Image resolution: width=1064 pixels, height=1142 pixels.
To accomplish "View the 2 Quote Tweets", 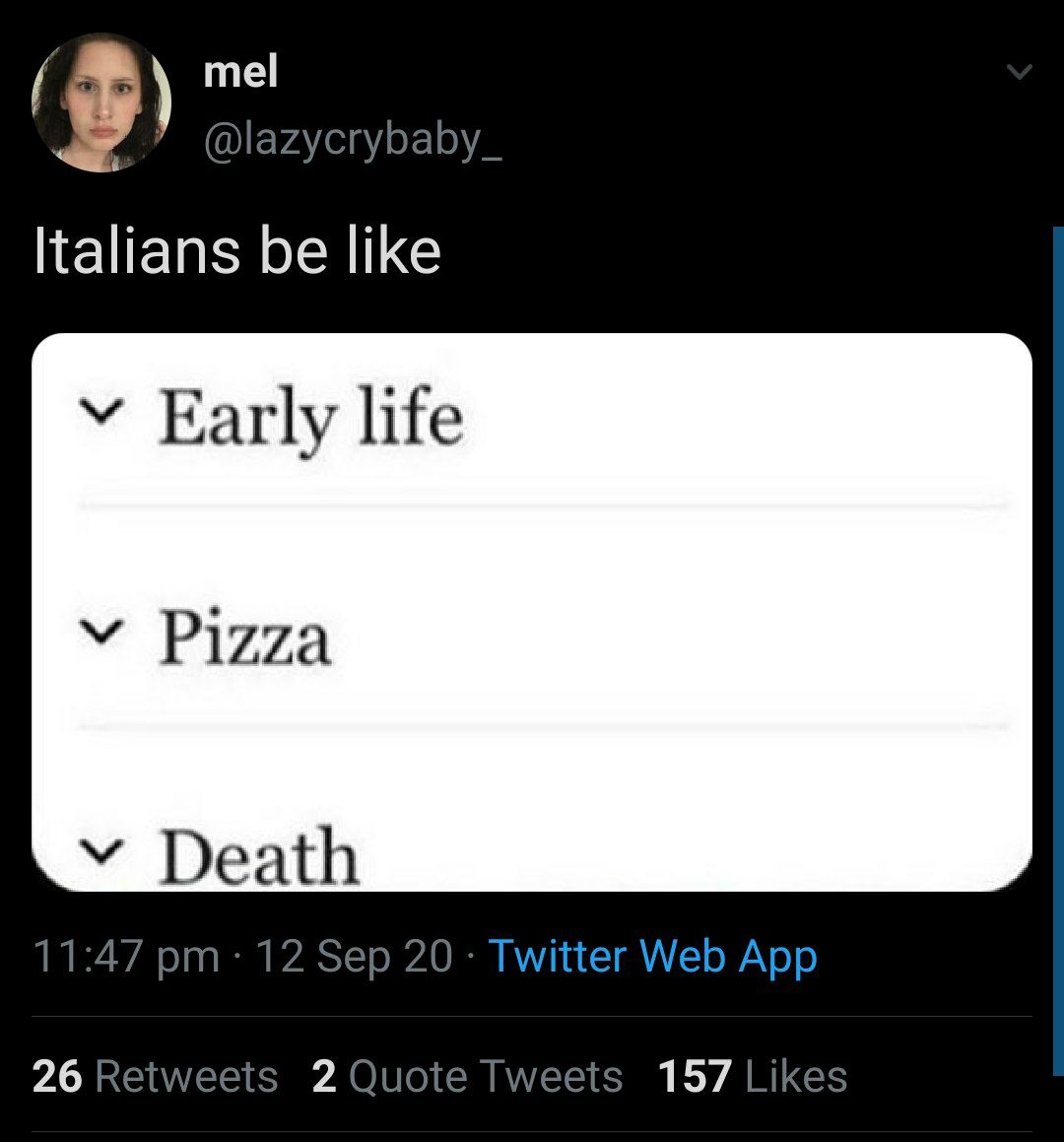I will pos(467,1076).
